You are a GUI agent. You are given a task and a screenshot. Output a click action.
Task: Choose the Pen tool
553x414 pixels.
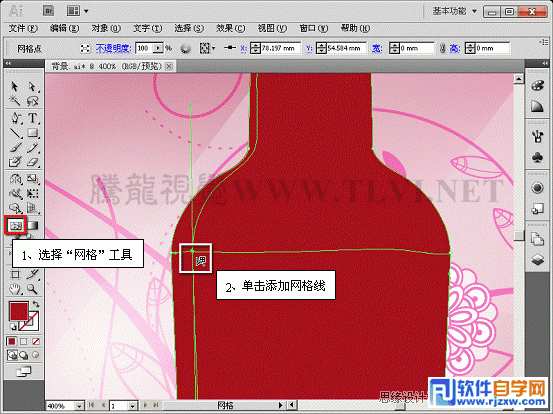(x=15, y=118)
